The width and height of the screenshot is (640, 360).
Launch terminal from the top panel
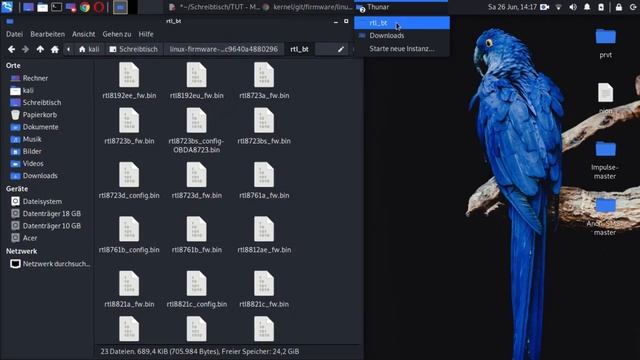(57, 7)
